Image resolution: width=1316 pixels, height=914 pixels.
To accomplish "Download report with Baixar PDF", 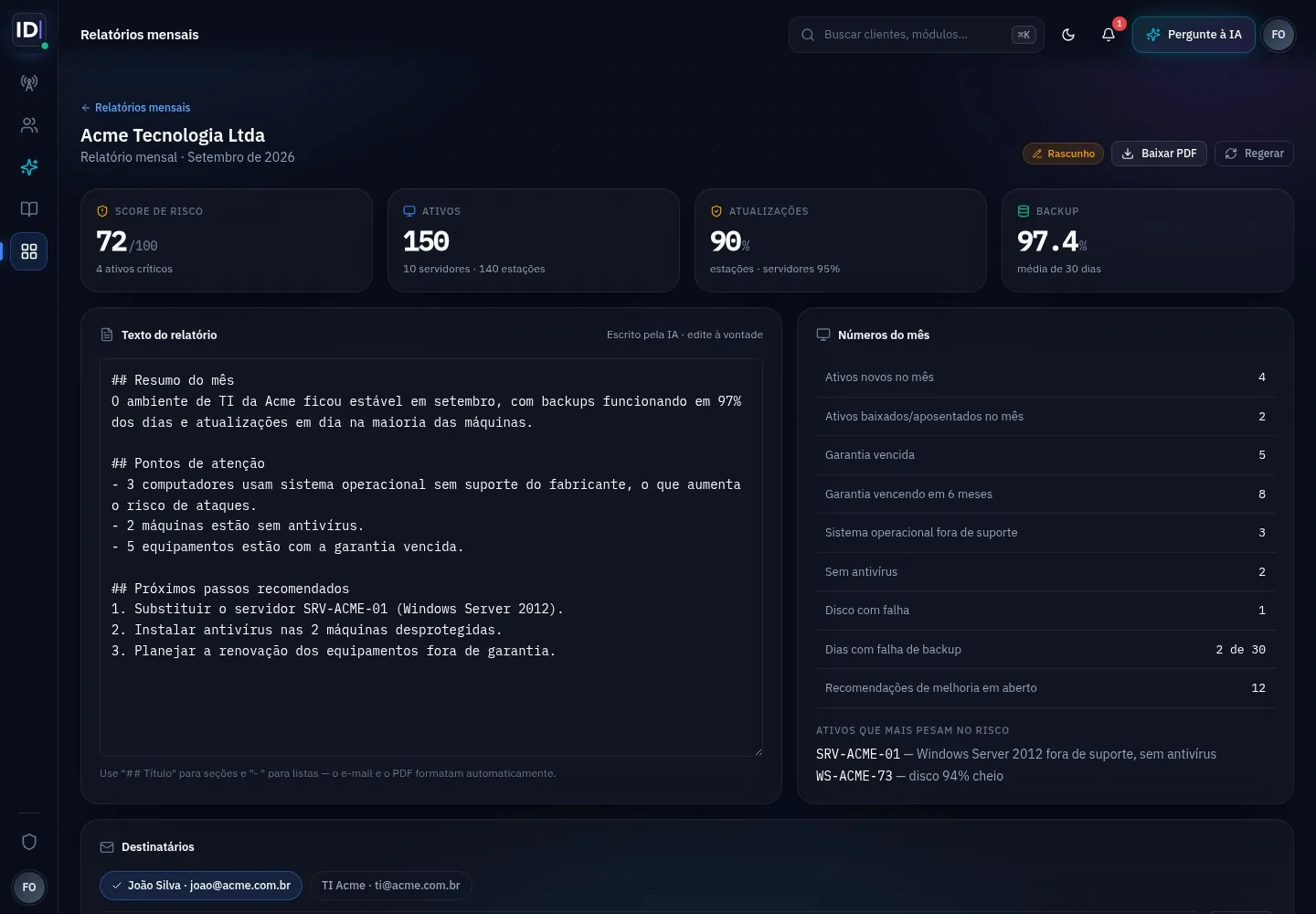I will coord(1159,154).
